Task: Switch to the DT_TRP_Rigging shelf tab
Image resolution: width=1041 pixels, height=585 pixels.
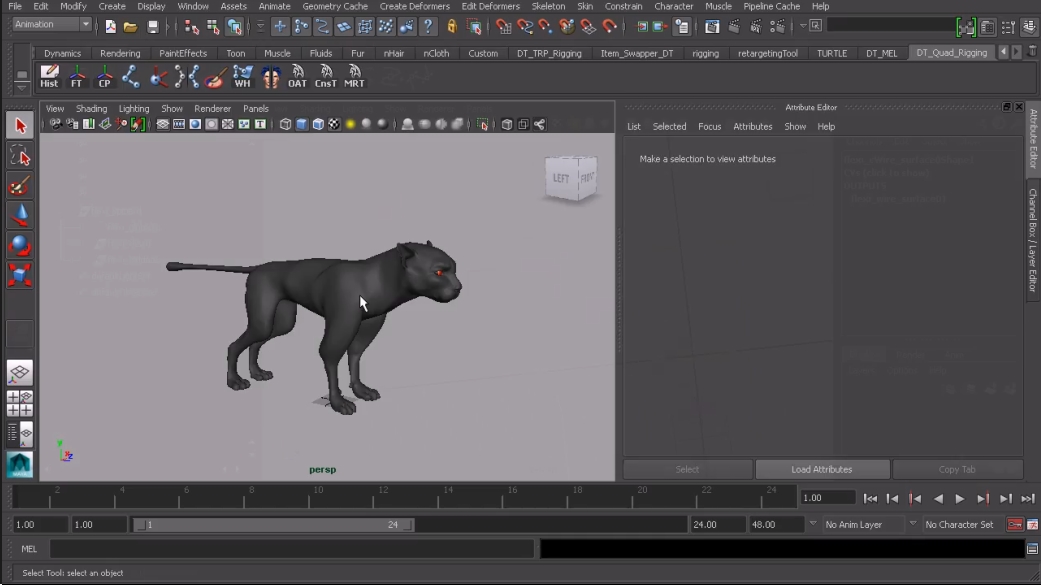Action: coord(549,53)
